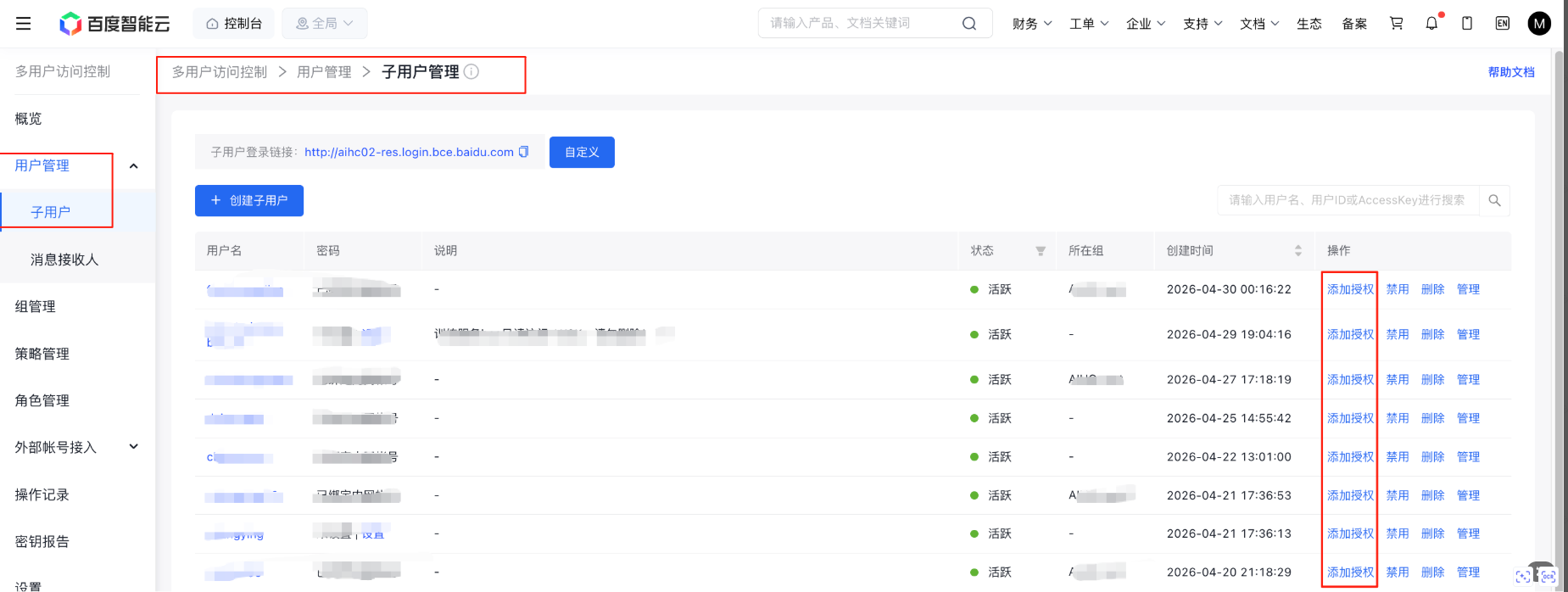Click the screenshot capture icon at bottom right
The width and height of the screenshot is (1568, 592).
click(x=1523, y=577)
